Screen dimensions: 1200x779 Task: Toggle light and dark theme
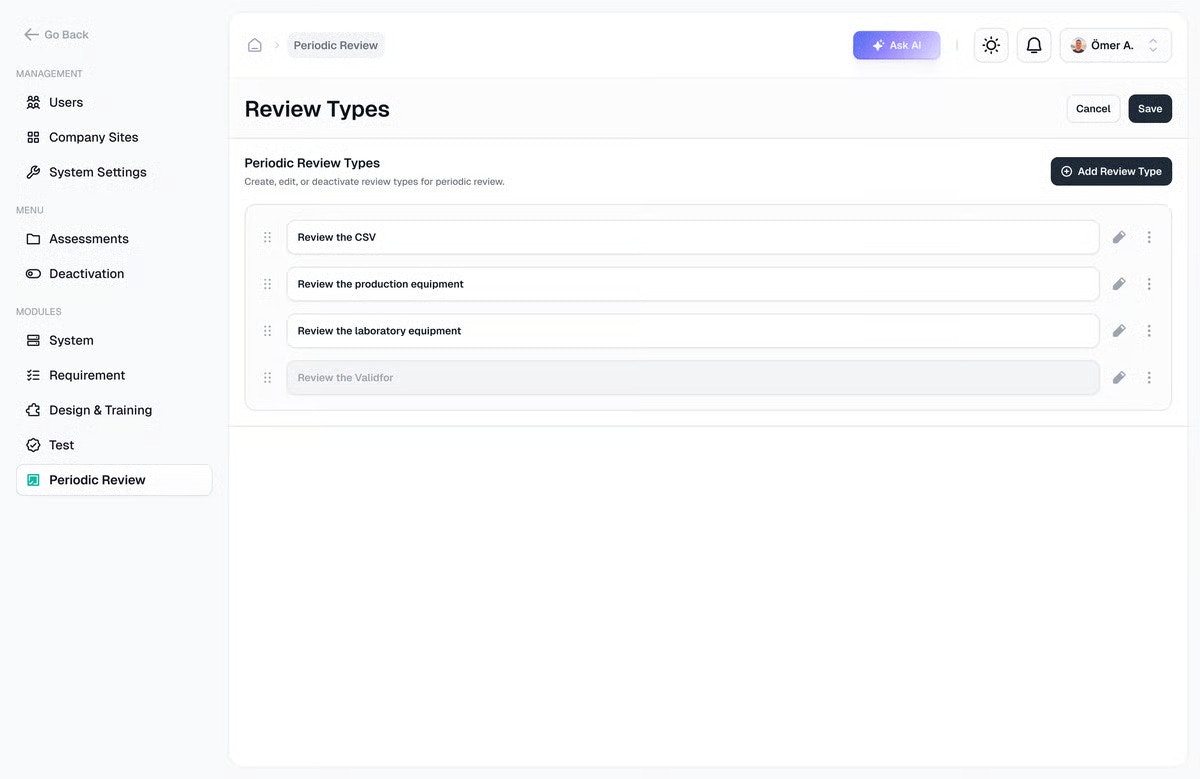click(990, 44)
